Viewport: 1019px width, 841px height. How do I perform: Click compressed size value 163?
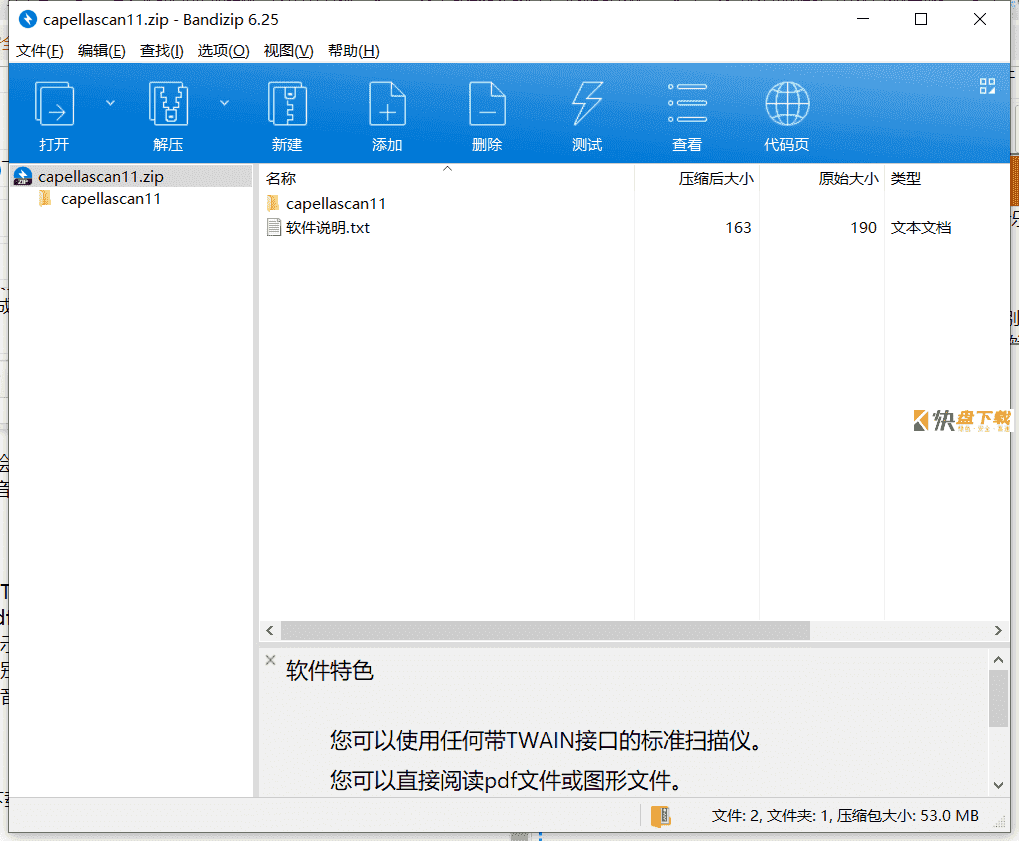pyautogui.click(x=738, y=227)
